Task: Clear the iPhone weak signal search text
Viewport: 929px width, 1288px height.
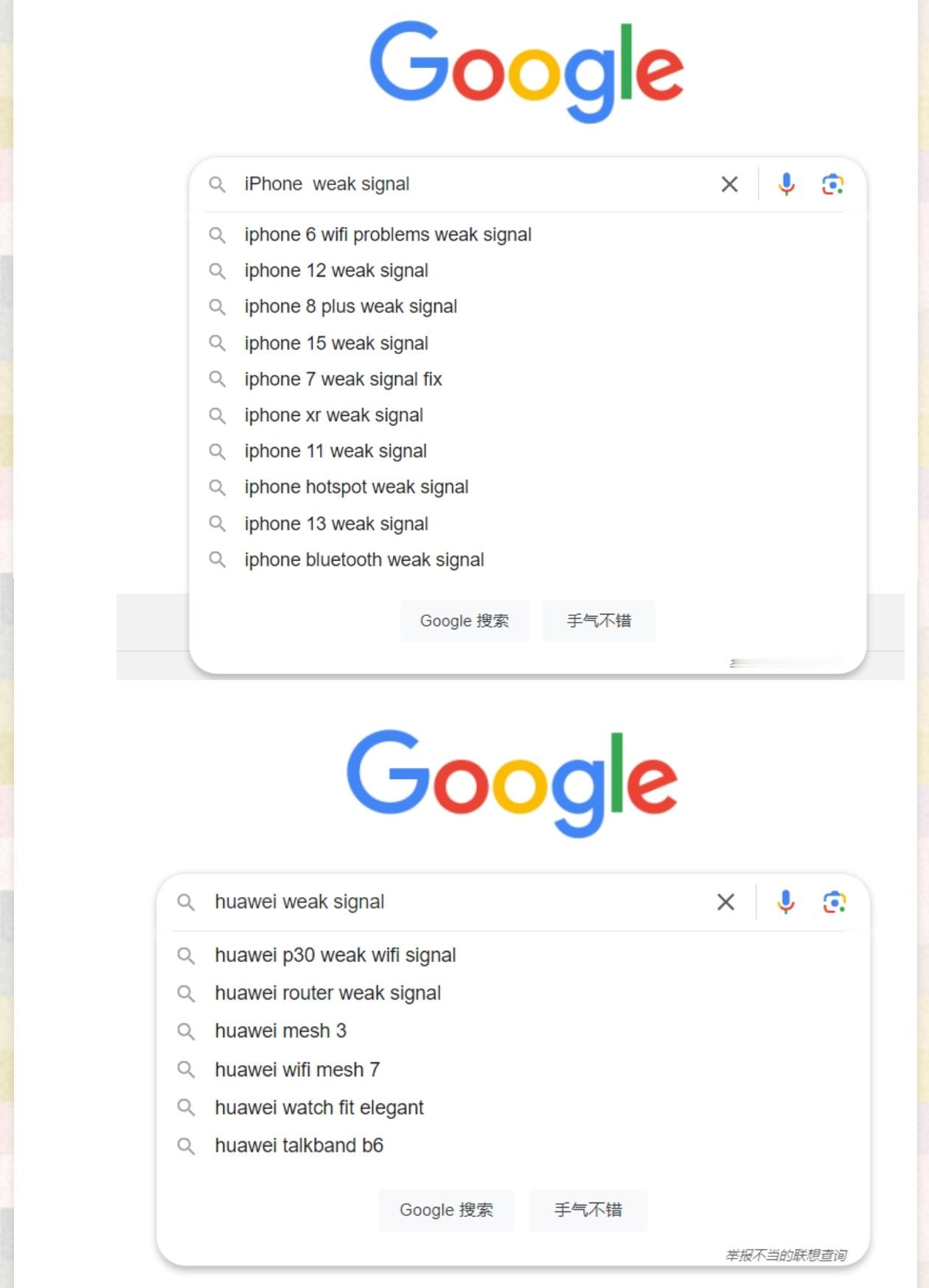Action: [729, 184]
